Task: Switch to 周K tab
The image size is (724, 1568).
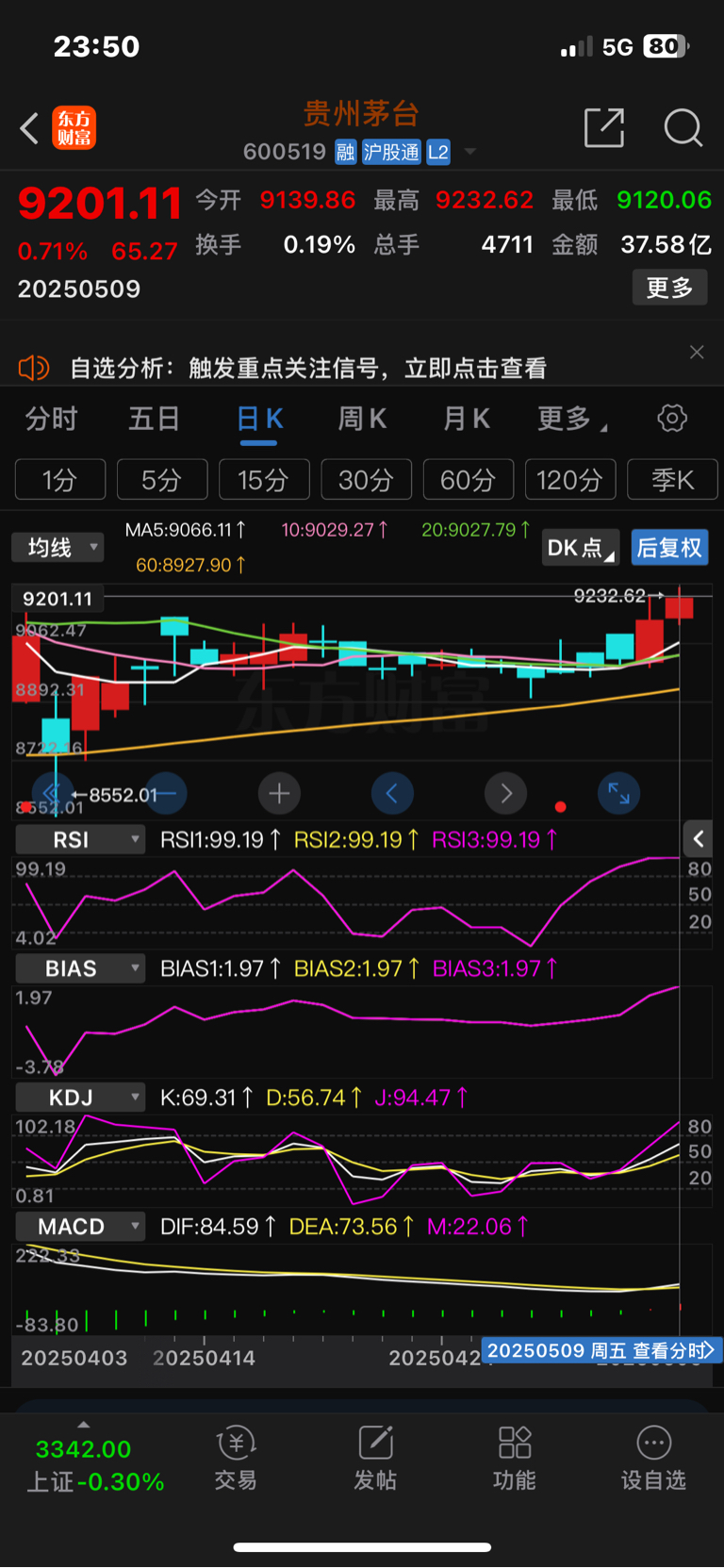Action: coord(362,419)
